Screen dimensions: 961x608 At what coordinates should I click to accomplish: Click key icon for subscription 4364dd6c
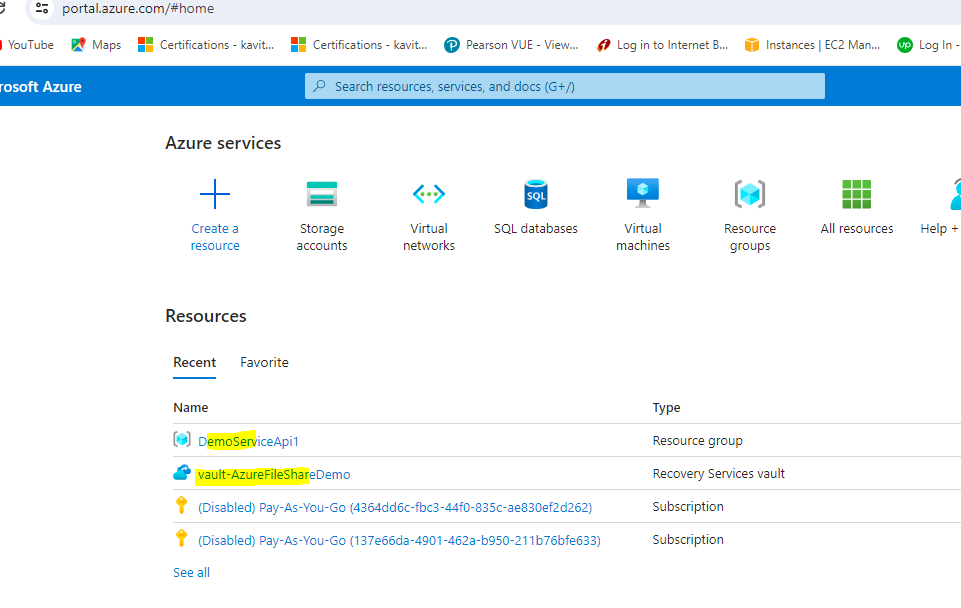click(x=181, y=506)
